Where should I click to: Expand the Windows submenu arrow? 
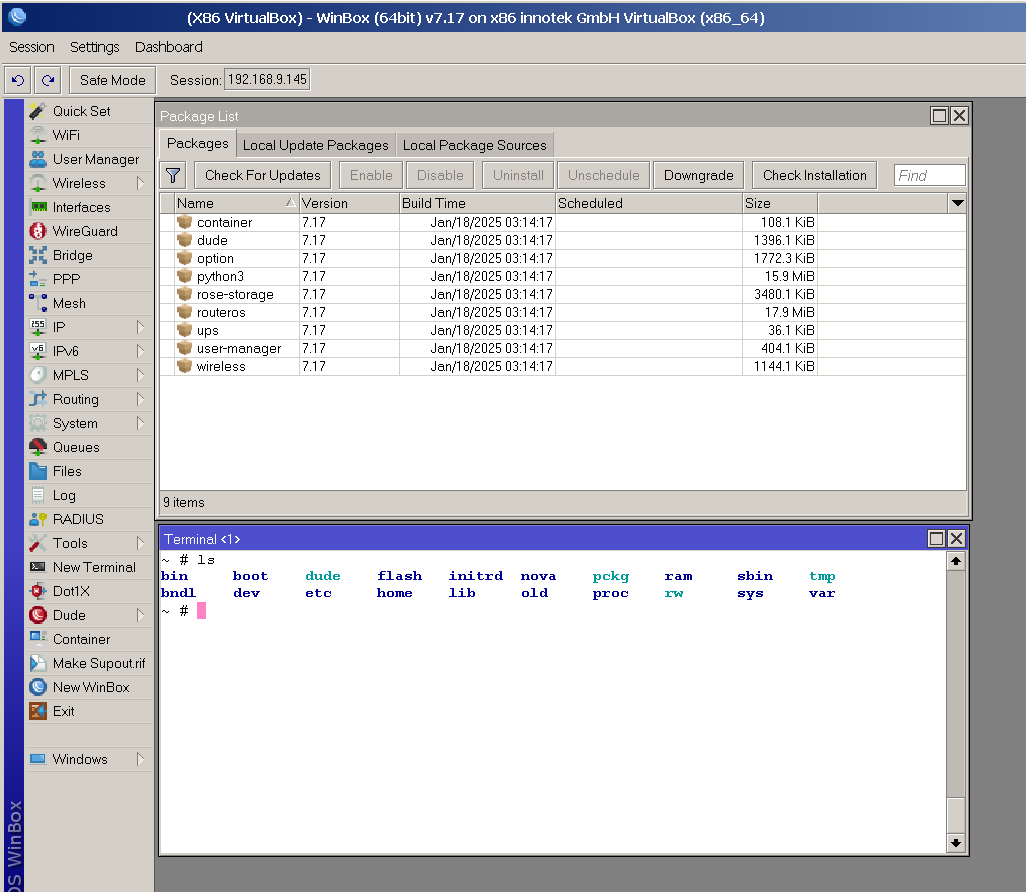click(x=140, y=759)
